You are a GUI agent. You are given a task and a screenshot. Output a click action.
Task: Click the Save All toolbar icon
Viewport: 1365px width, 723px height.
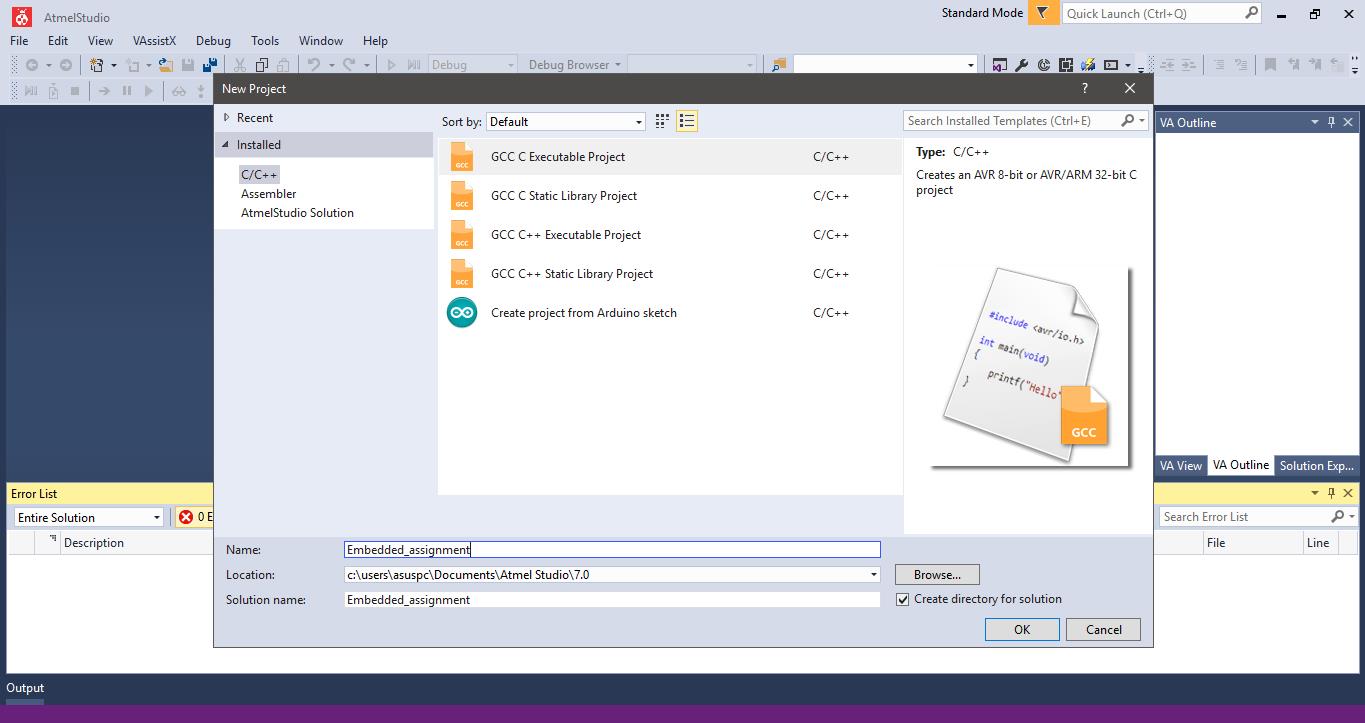(210, 65)
